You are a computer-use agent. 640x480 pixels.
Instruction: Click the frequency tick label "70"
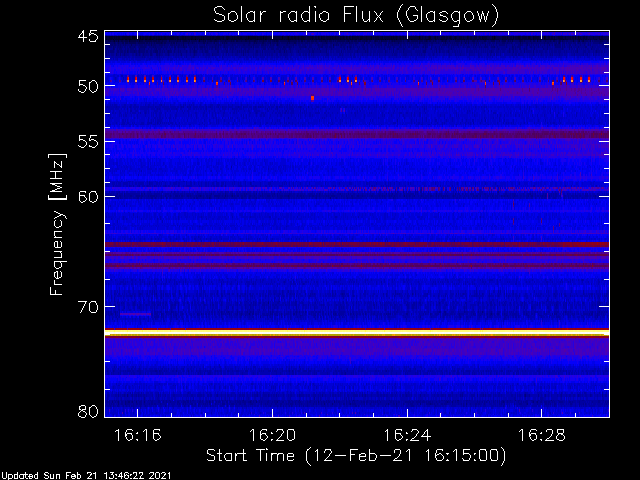point(88,307)
